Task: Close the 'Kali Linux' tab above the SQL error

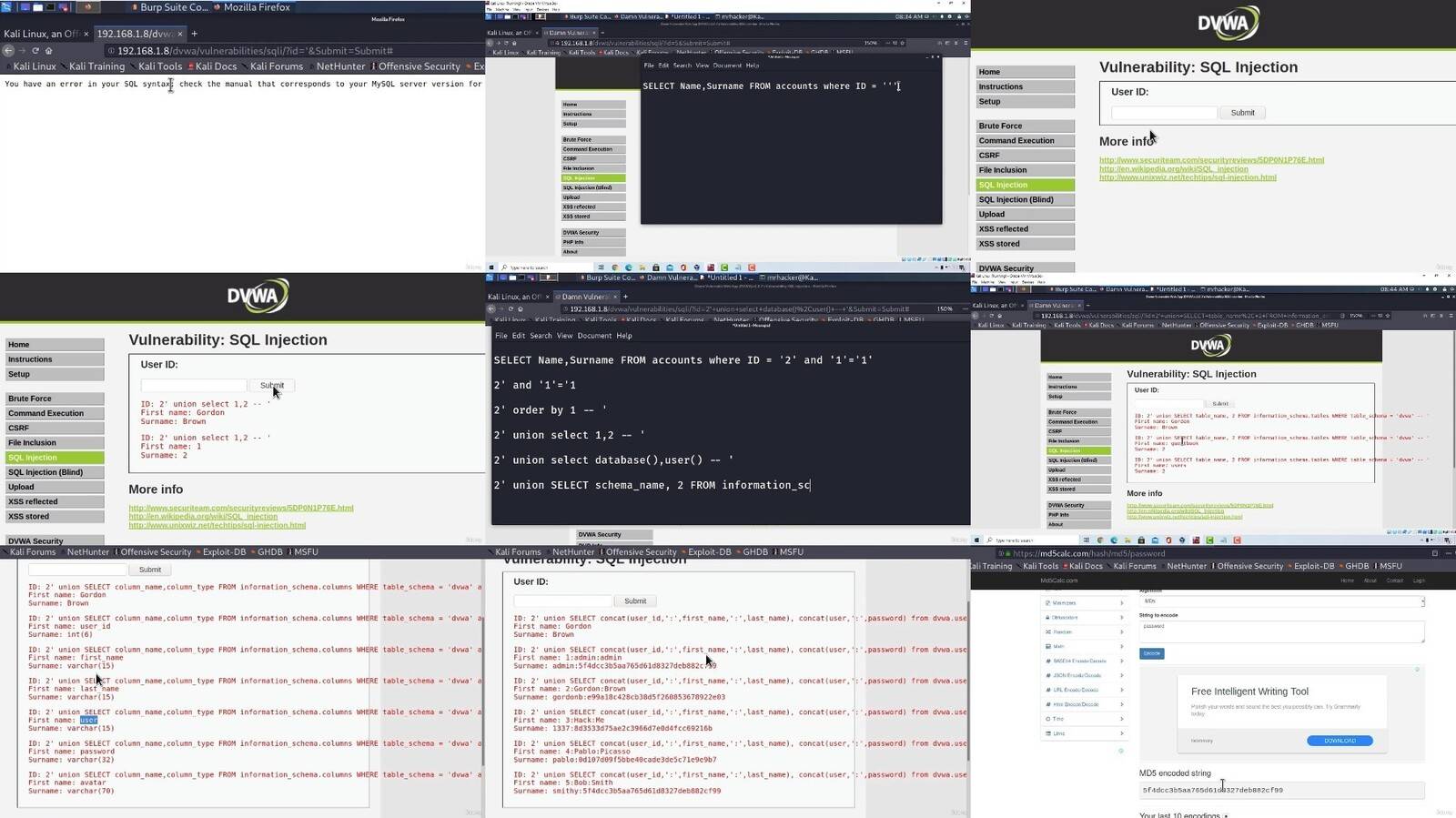Action: click(x=86, y=34)
